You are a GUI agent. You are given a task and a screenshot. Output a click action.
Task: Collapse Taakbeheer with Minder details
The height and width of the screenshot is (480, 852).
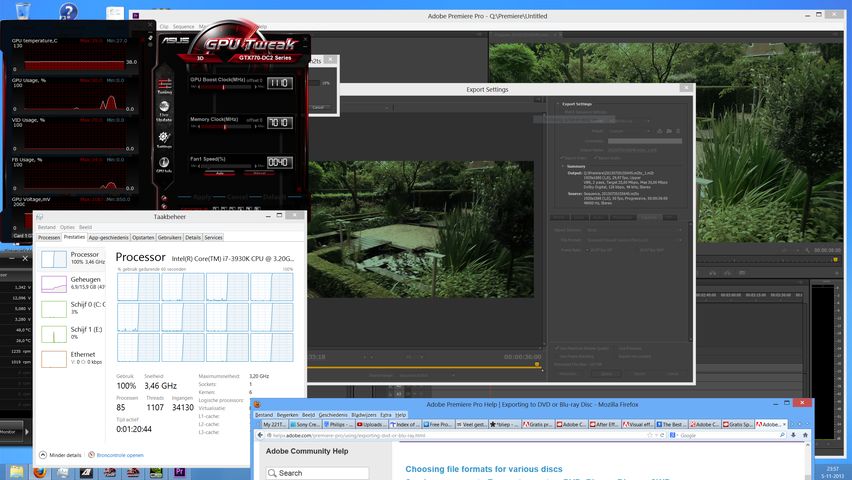coord(60,455)
